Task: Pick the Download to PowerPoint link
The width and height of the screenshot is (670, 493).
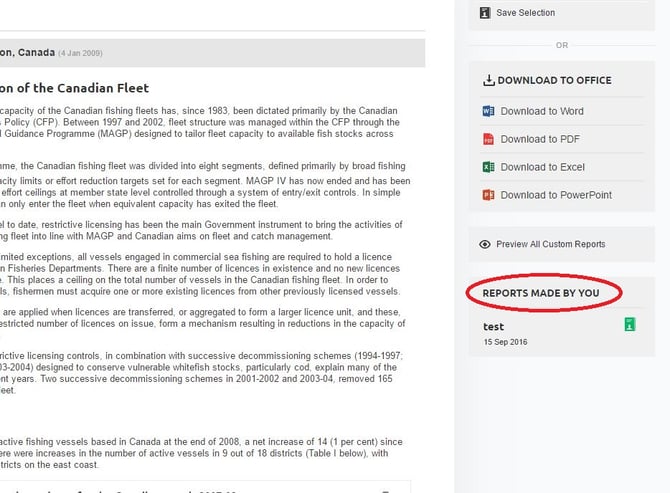Action: click(x=556, y=195)
